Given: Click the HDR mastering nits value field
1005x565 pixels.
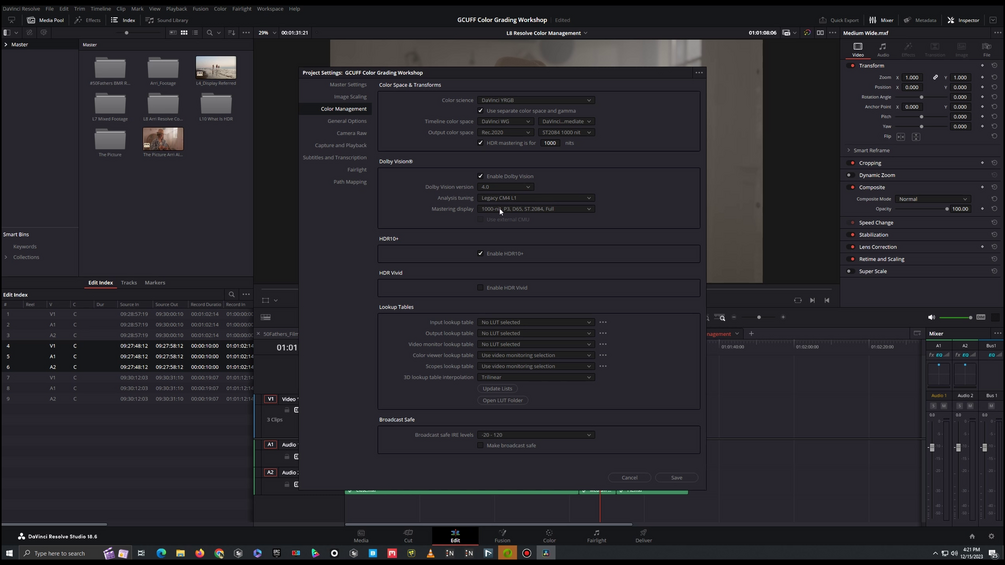Looking at the screenshot, I should point(550,143).
